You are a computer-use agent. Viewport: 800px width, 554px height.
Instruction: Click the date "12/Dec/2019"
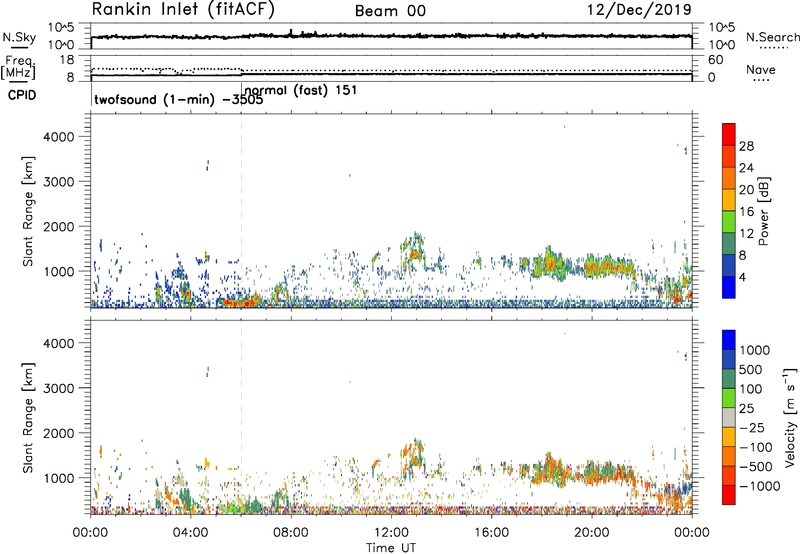(639, 10)
